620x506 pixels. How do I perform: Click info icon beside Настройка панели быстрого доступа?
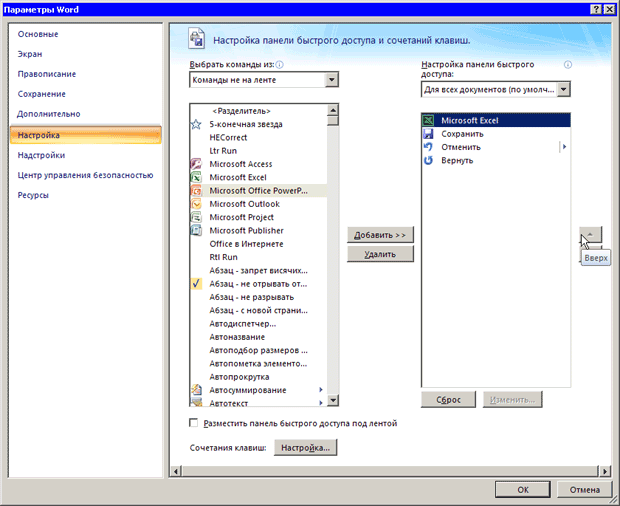pyautogui.click(x=567, y=65)
